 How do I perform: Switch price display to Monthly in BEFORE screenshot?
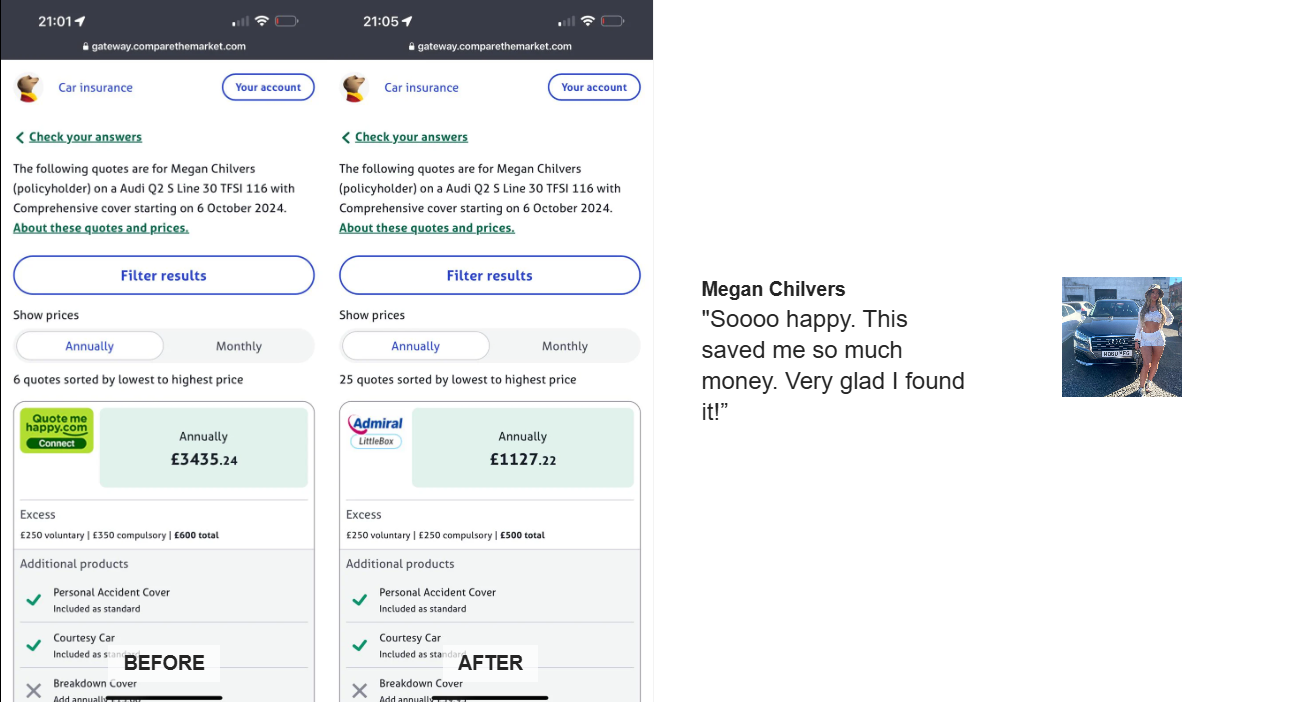click(237, 345)
